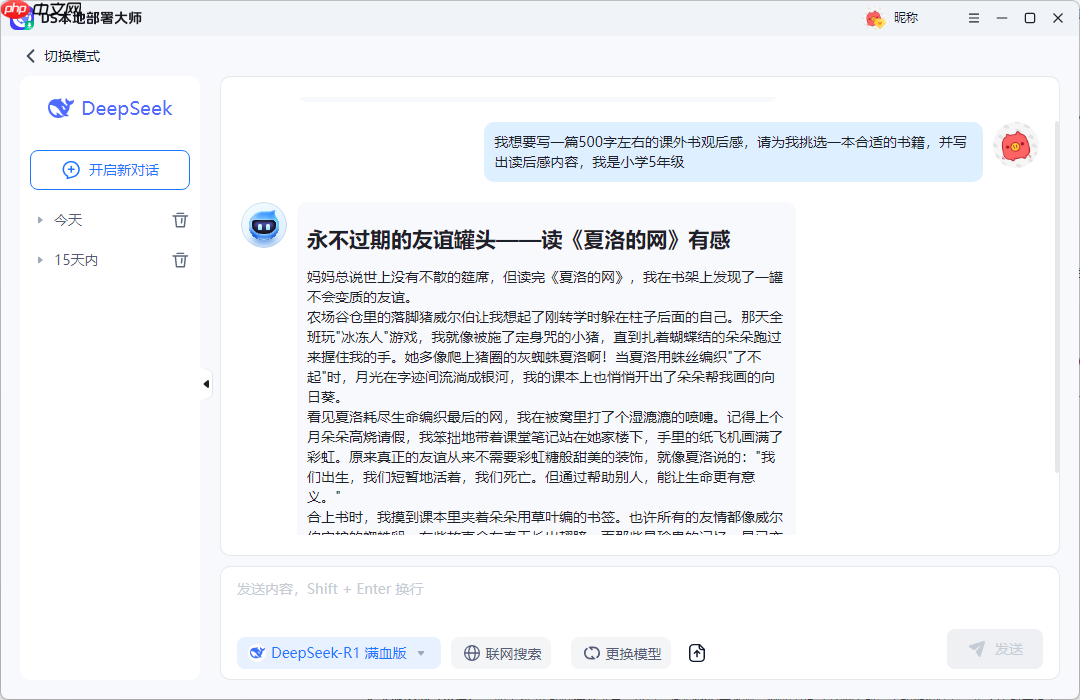Expand the 15天内 conversation group
The height and width of the screenshot is (700, 1080).
coord(40,260)
